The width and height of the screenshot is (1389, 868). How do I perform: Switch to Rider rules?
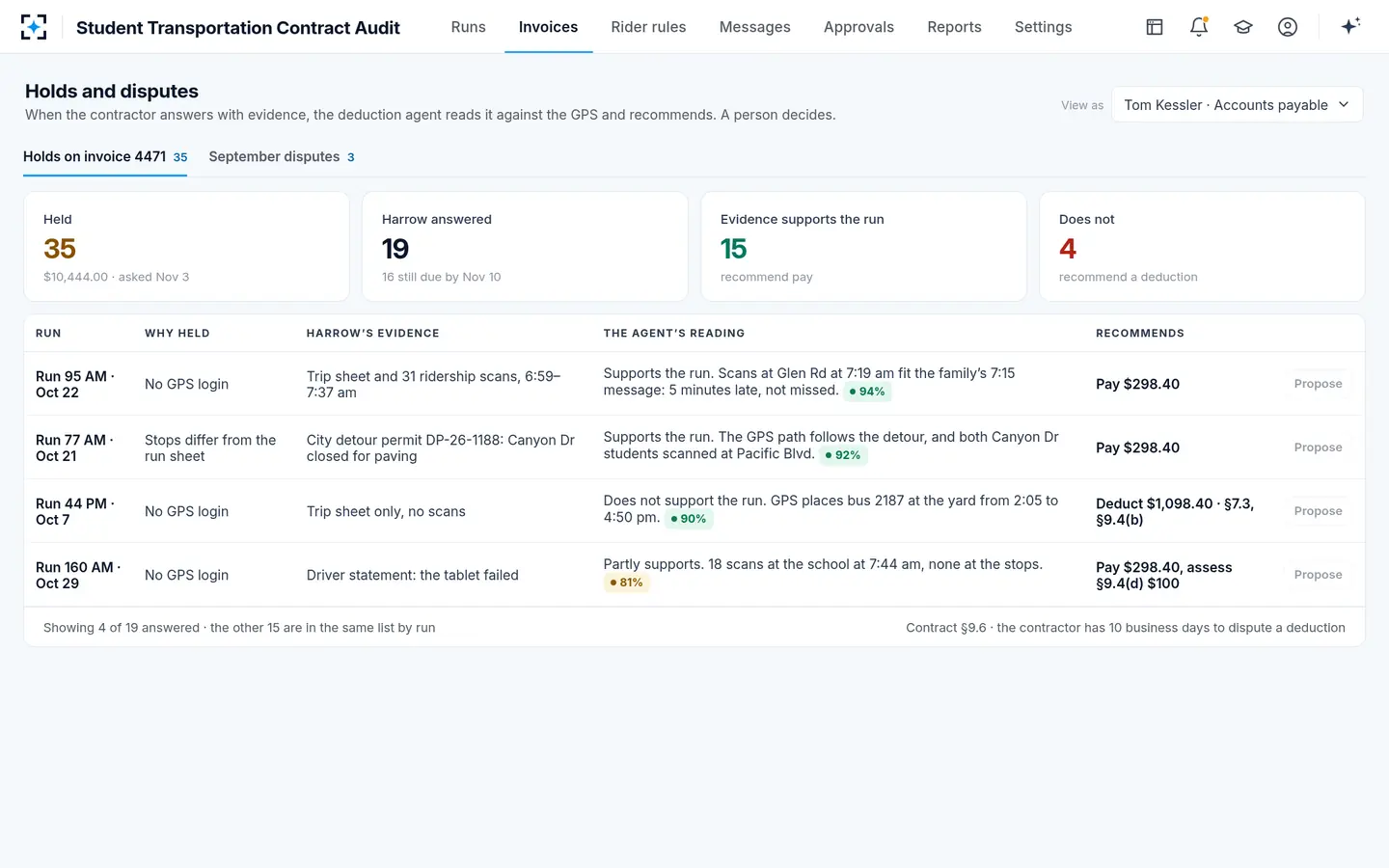[648, 27]
